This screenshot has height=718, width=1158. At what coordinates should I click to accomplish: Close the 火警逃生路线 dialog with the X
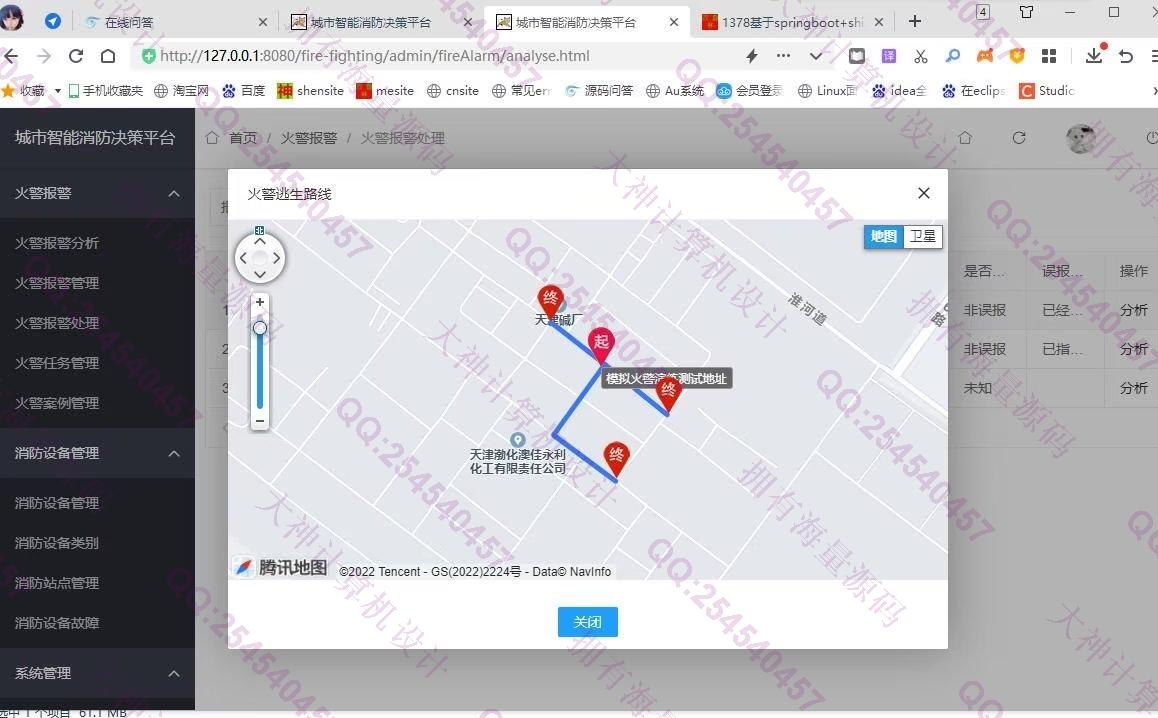point(923,193)
